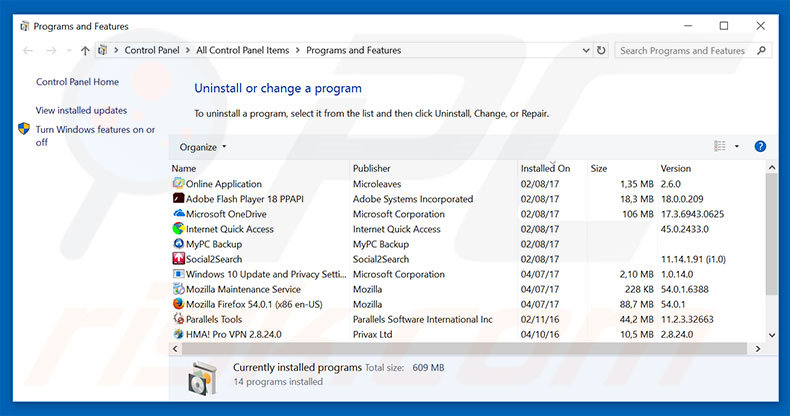790x416 pixels.
Task: Sort programs by Installed On column
Action: click(x=545, y=168)
